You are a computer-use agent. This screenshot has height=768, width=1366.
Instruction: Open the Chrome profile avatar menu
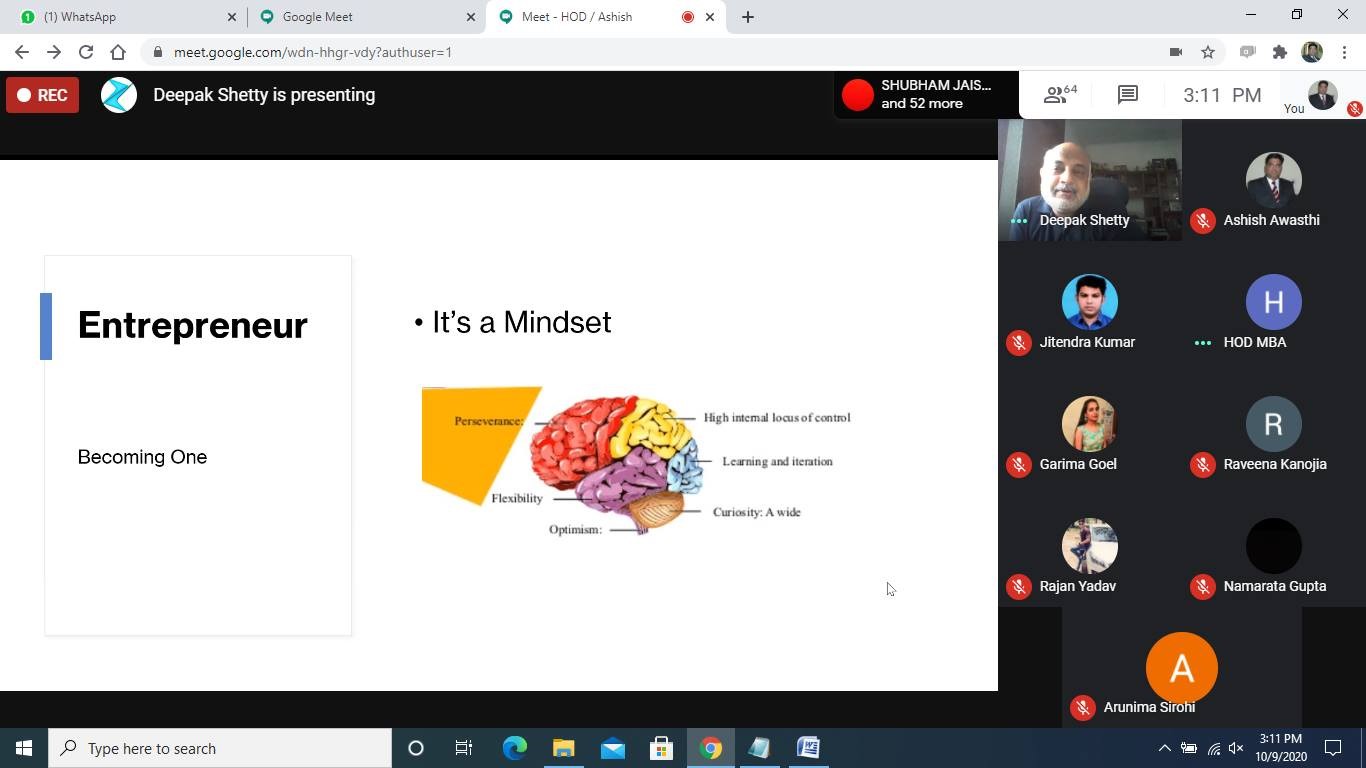[1312, 52]
